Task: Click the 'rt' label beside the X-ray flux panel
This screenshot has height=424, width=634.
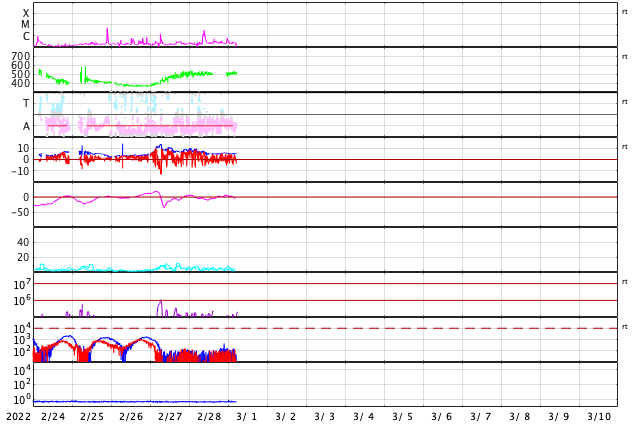Action: [x=625, y=12]
